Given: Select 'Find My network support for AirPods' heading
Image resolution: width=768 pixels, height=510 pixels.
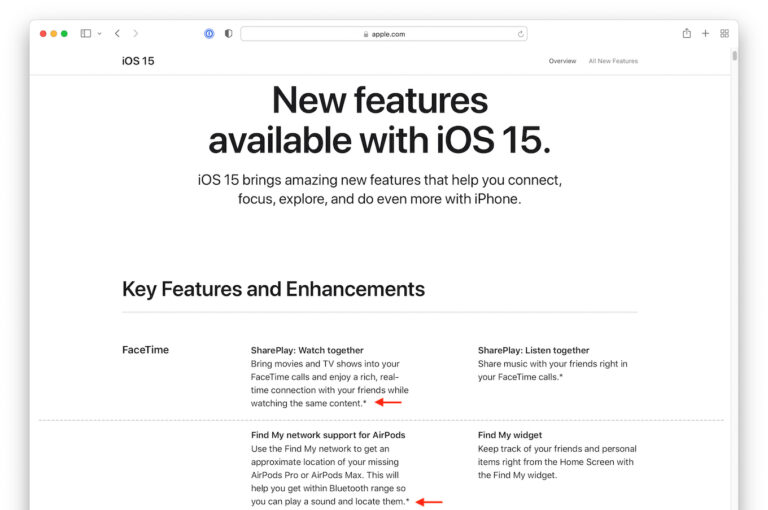Looking at the screenshot, I should click(x=328, y=435).
